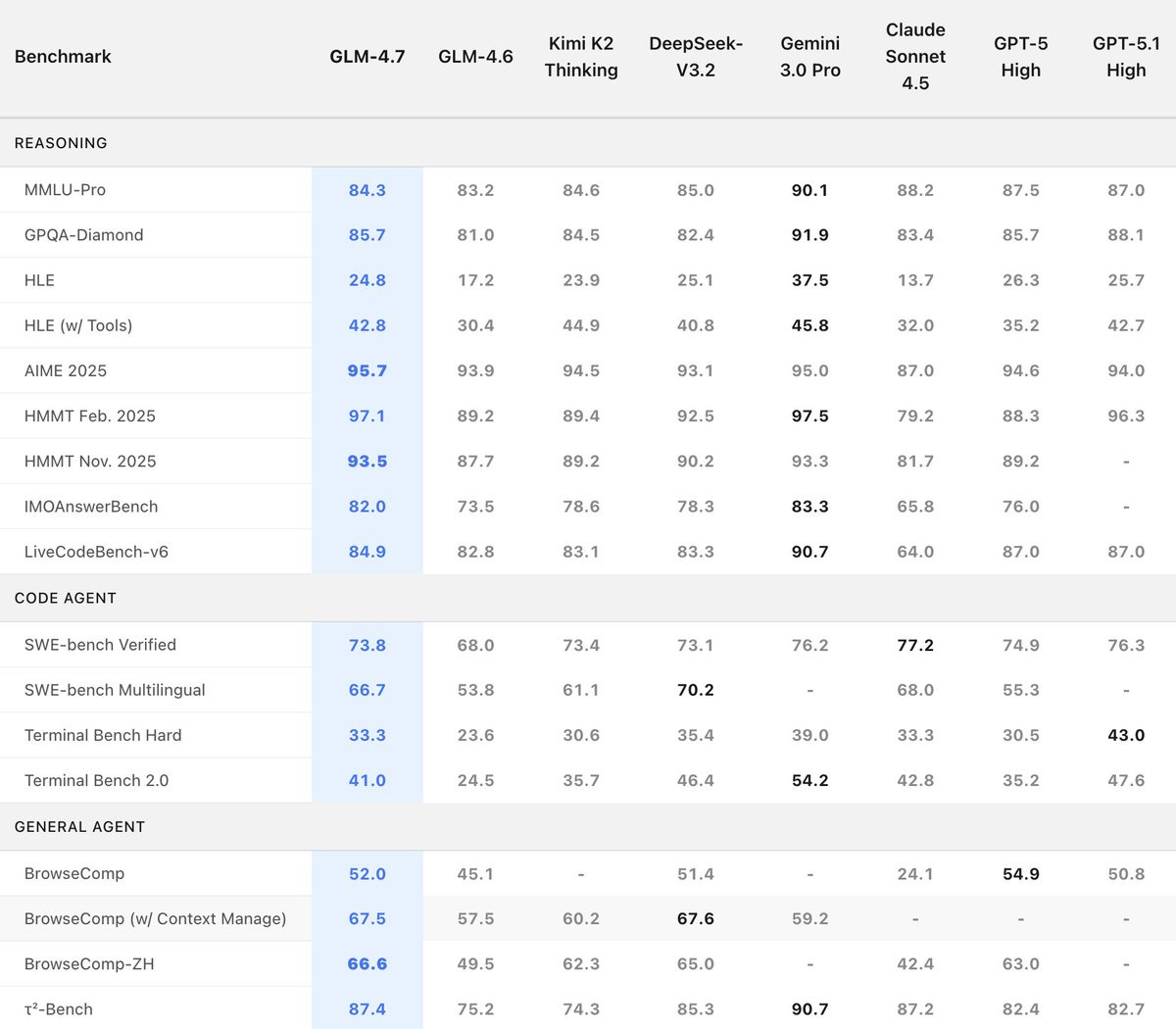Select the AIME 2025 row label
Viewport: 1176px width, 1029px height.
[x=66, y=370]
